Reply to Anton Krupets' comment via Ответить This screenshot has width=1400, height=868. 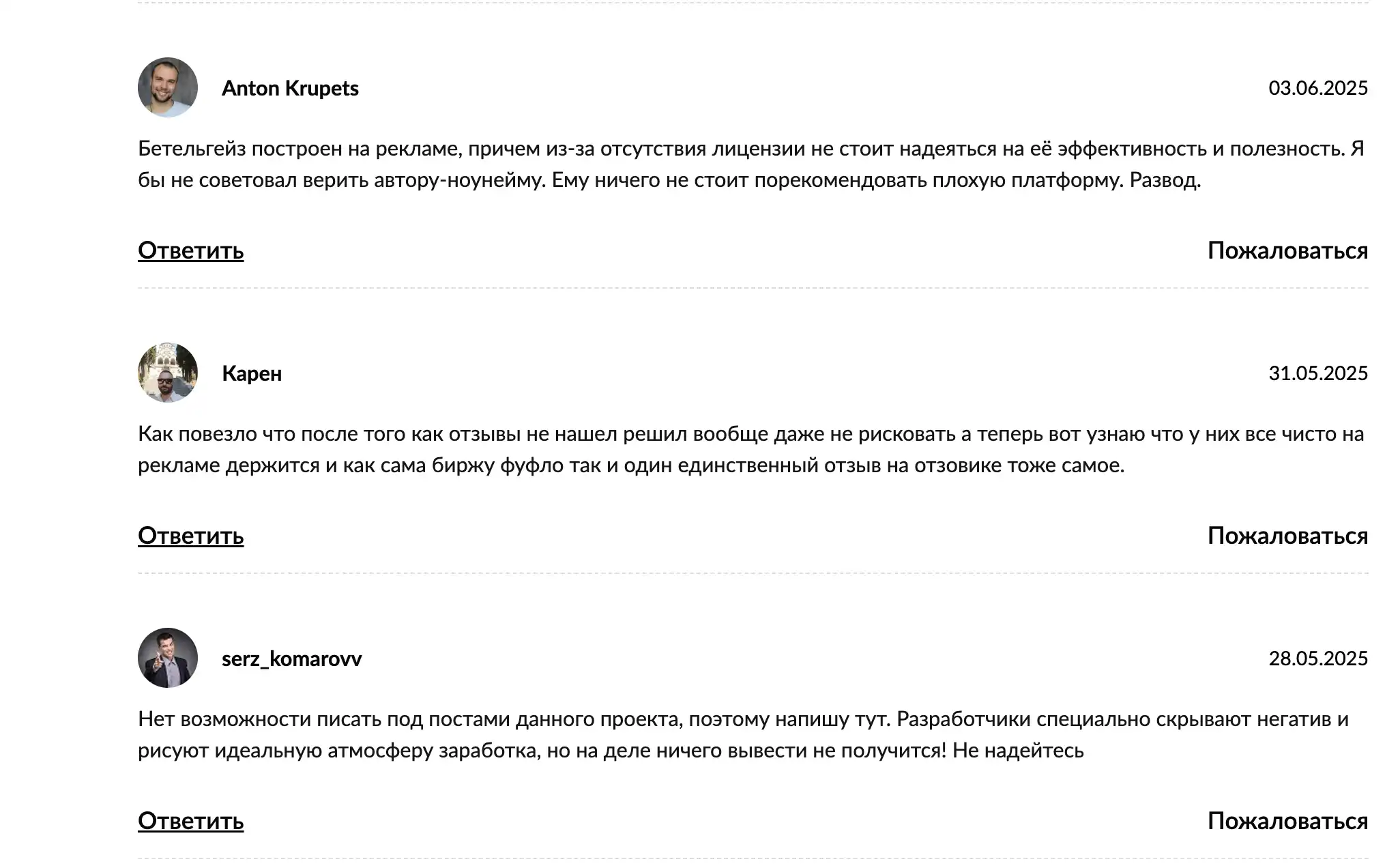191,250
